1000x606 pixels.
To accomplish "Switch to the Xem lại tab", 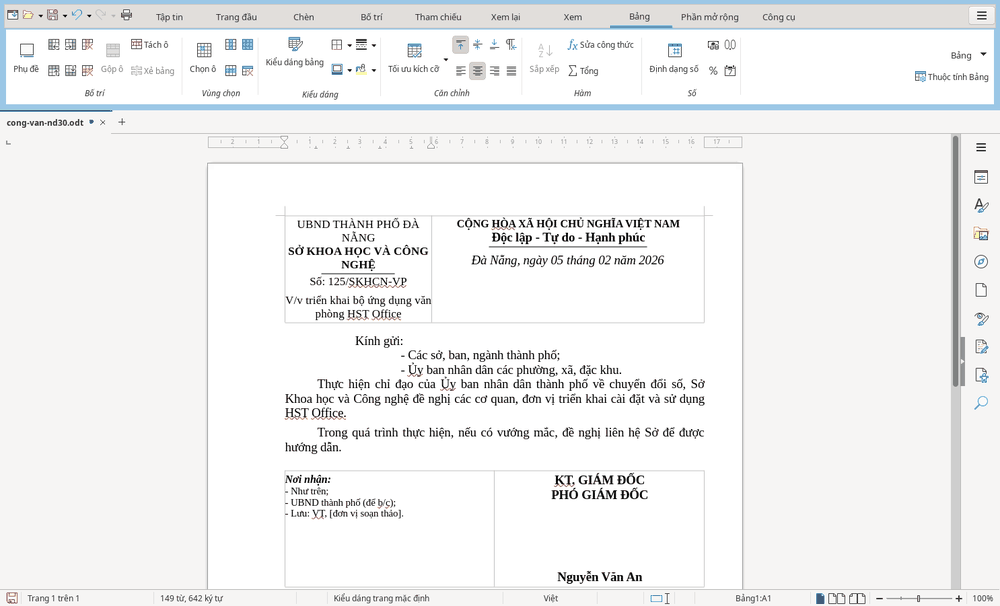I will 505,17.
